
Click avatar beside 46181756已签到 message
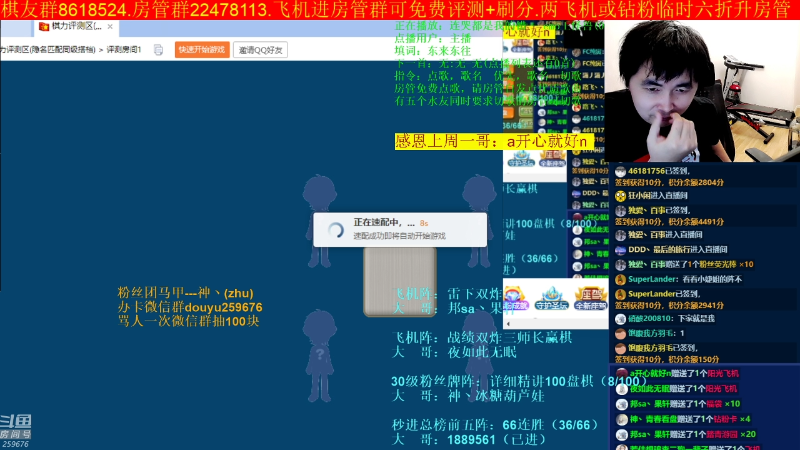click(620, 171)
